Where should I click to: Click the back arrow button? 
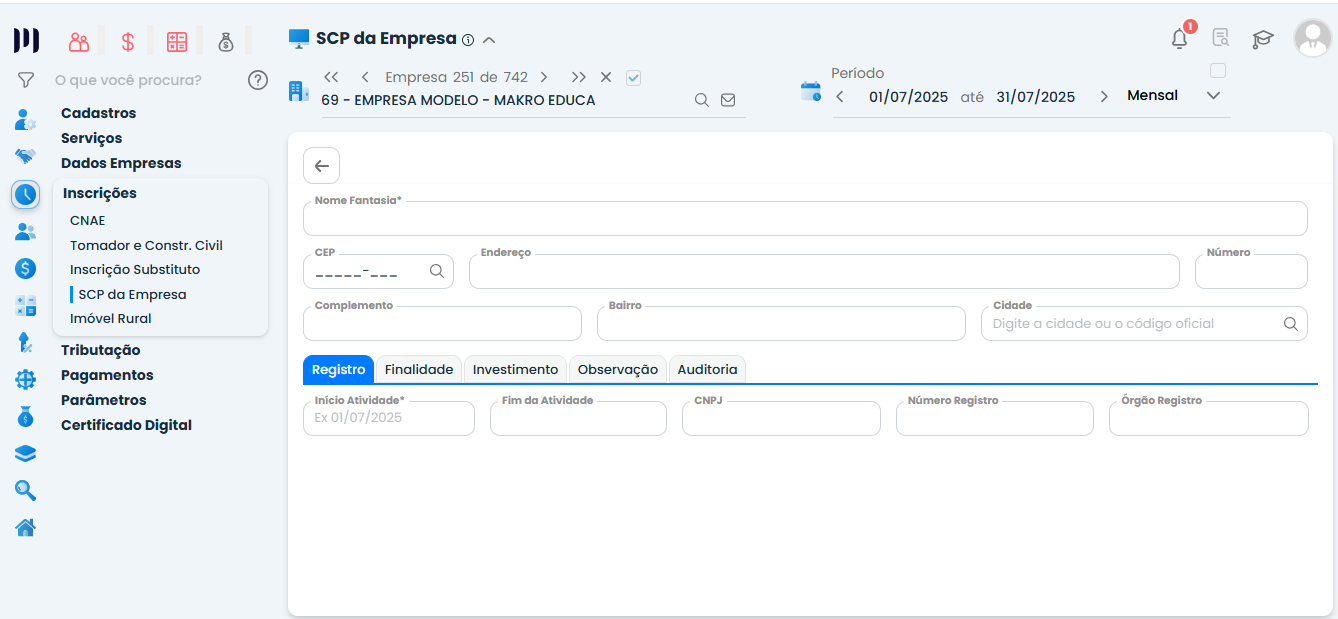321,166
